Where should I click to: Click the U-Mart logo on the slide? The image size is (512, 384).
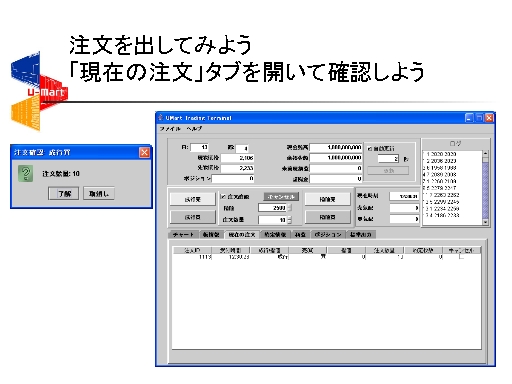coord(38,91)
